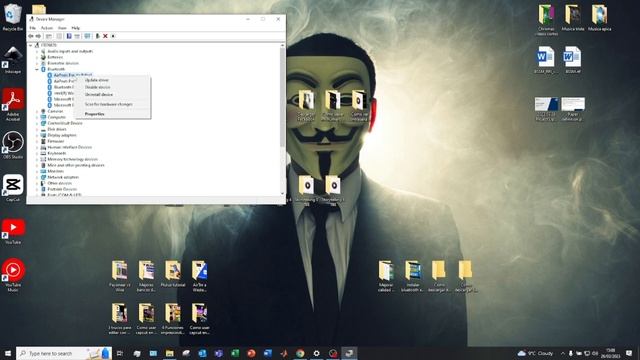The height and width of the screenshot is (360, 640).
Task: Open the Help menu in Device Manager
Action: (76, 28)
